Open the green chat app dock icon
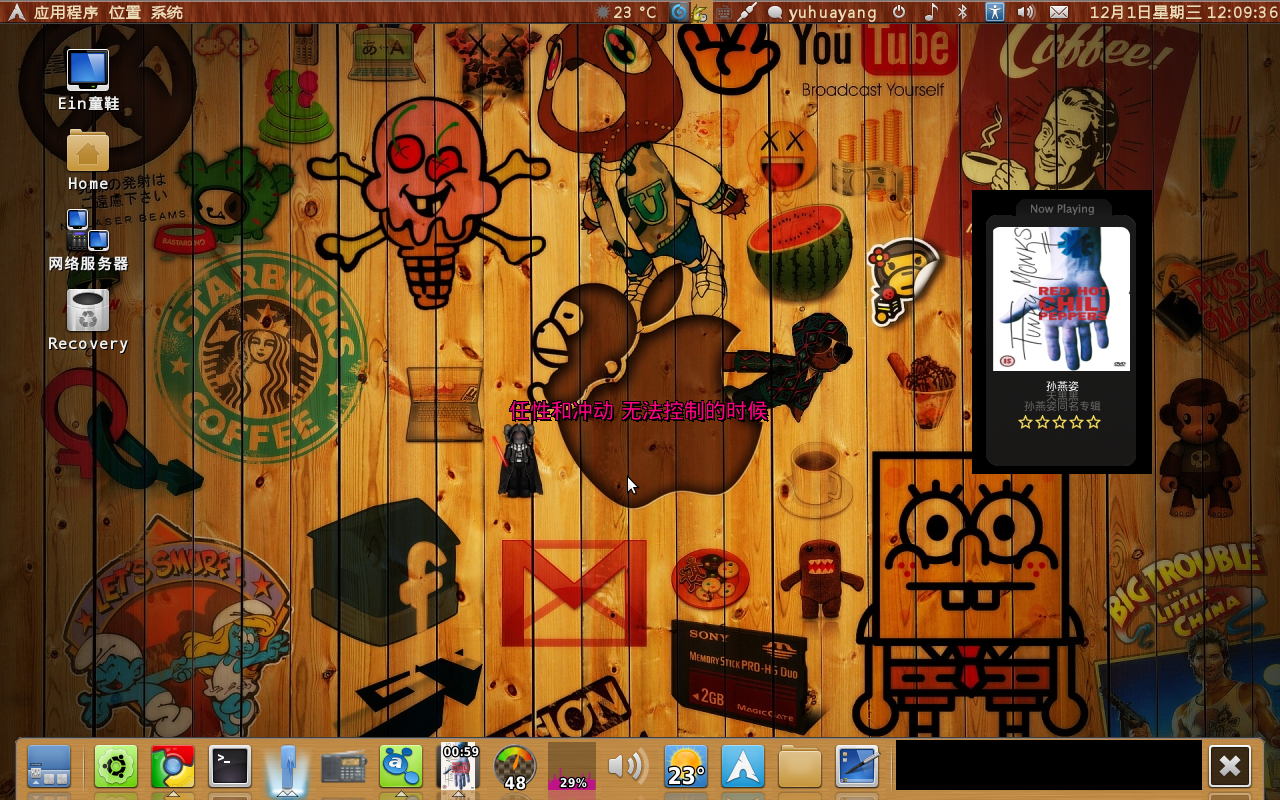The height and width of the screenshot is (800, 1280). pyautogui.click(x=401, y=767)
